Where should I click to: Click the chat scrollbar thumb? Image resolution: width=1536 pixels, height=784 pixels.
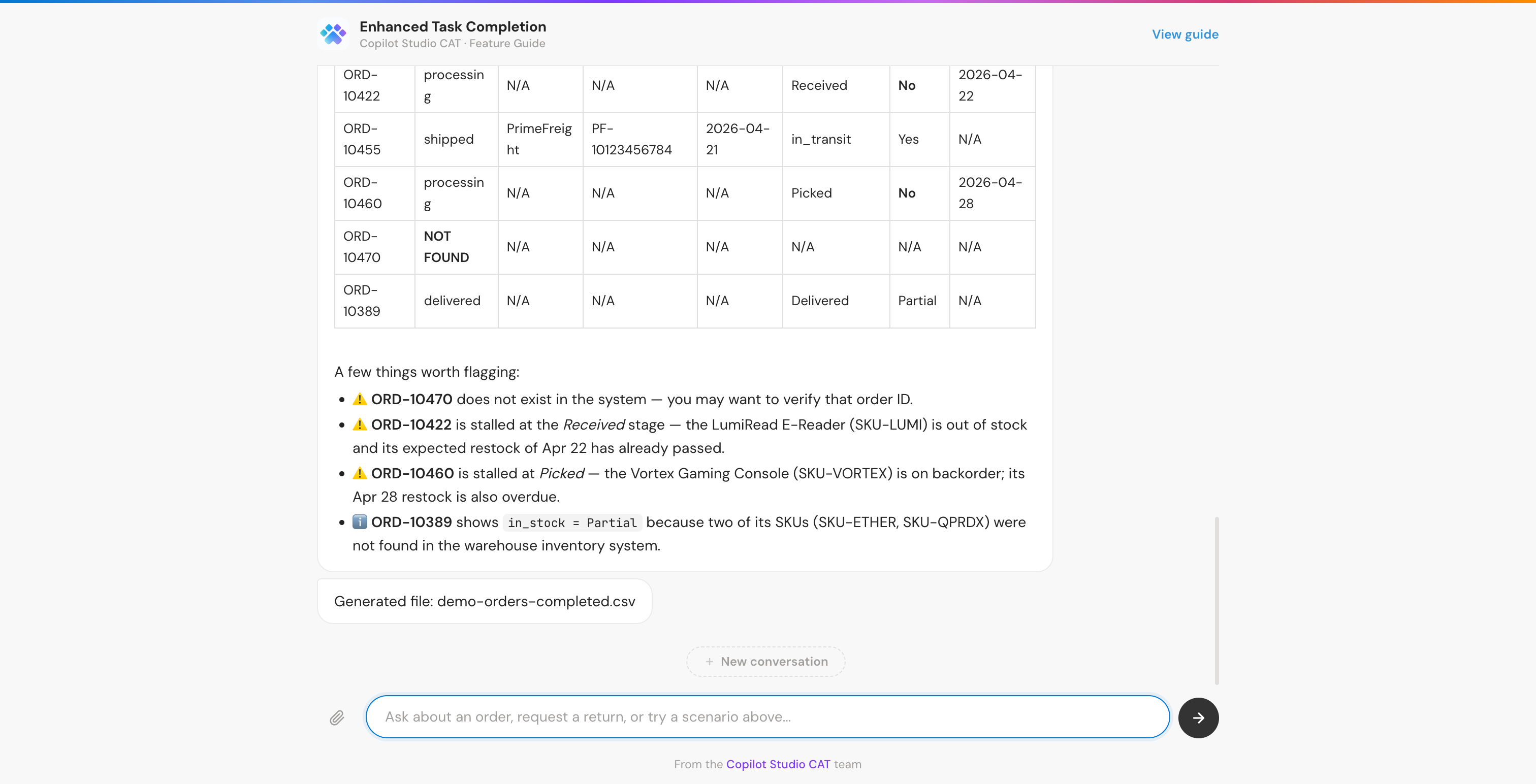click(x=1217, y=600)
